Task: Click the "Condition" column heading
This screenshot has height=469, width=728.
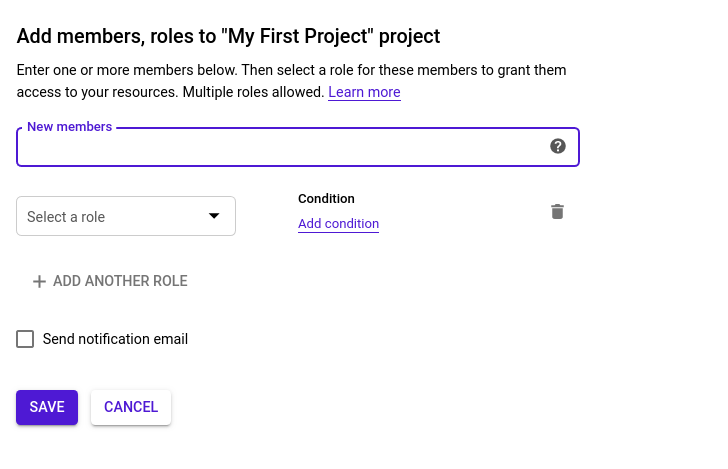Action: click(326, 199)
